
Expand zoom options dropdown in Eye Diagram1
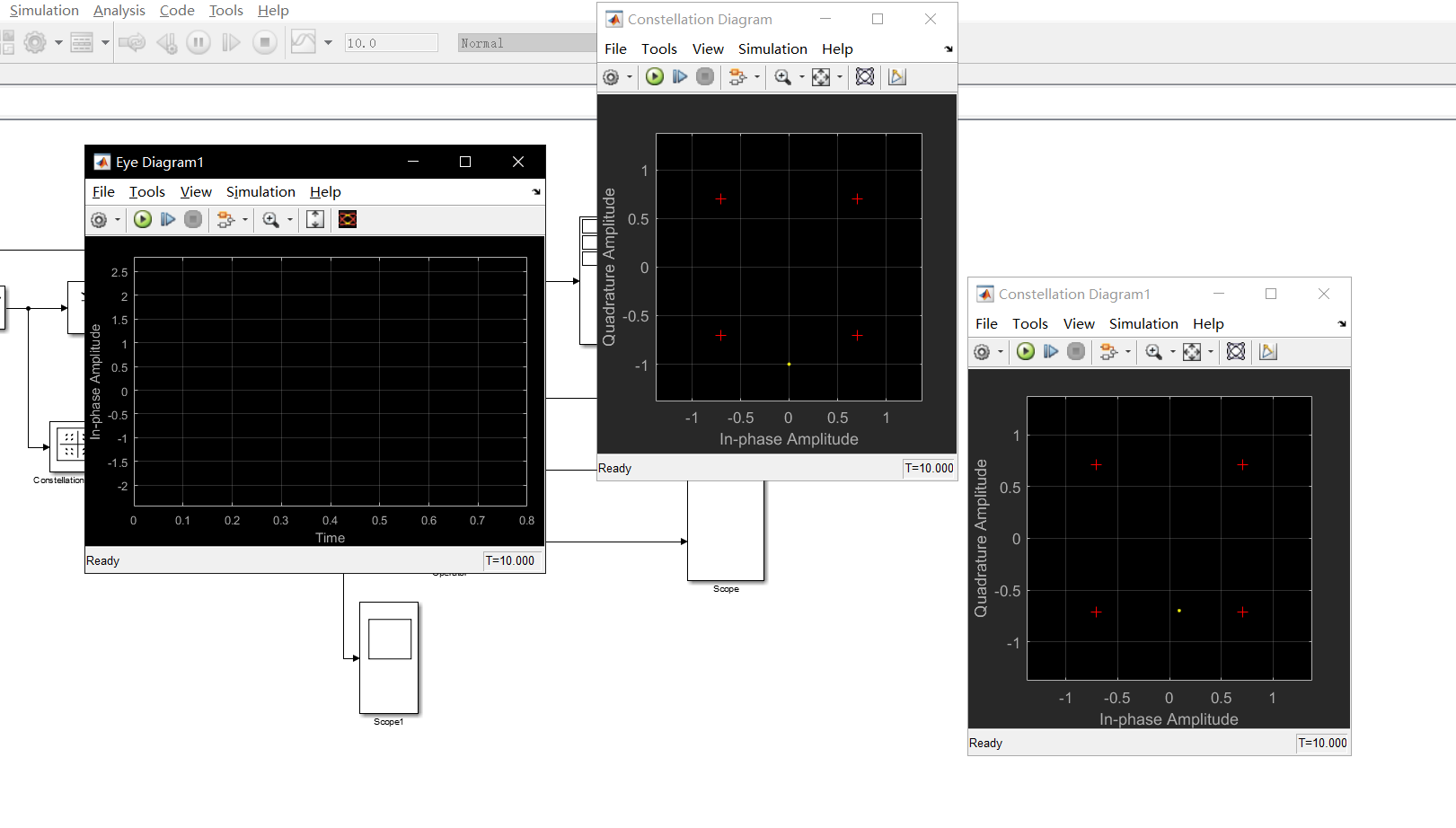(x=290, y=220)
